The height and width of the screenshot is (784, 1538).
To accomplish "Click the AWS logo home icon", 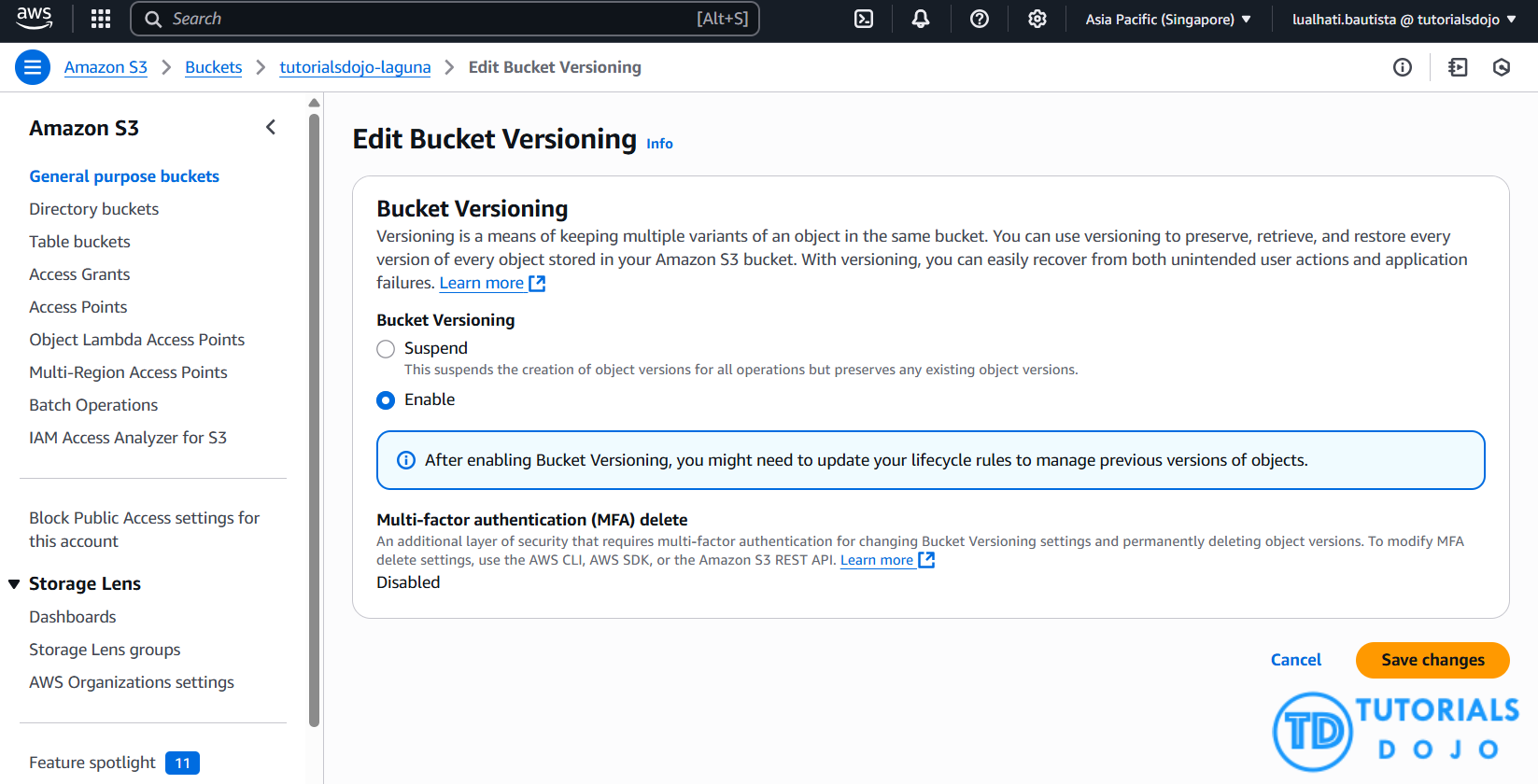I will point(35,18).
